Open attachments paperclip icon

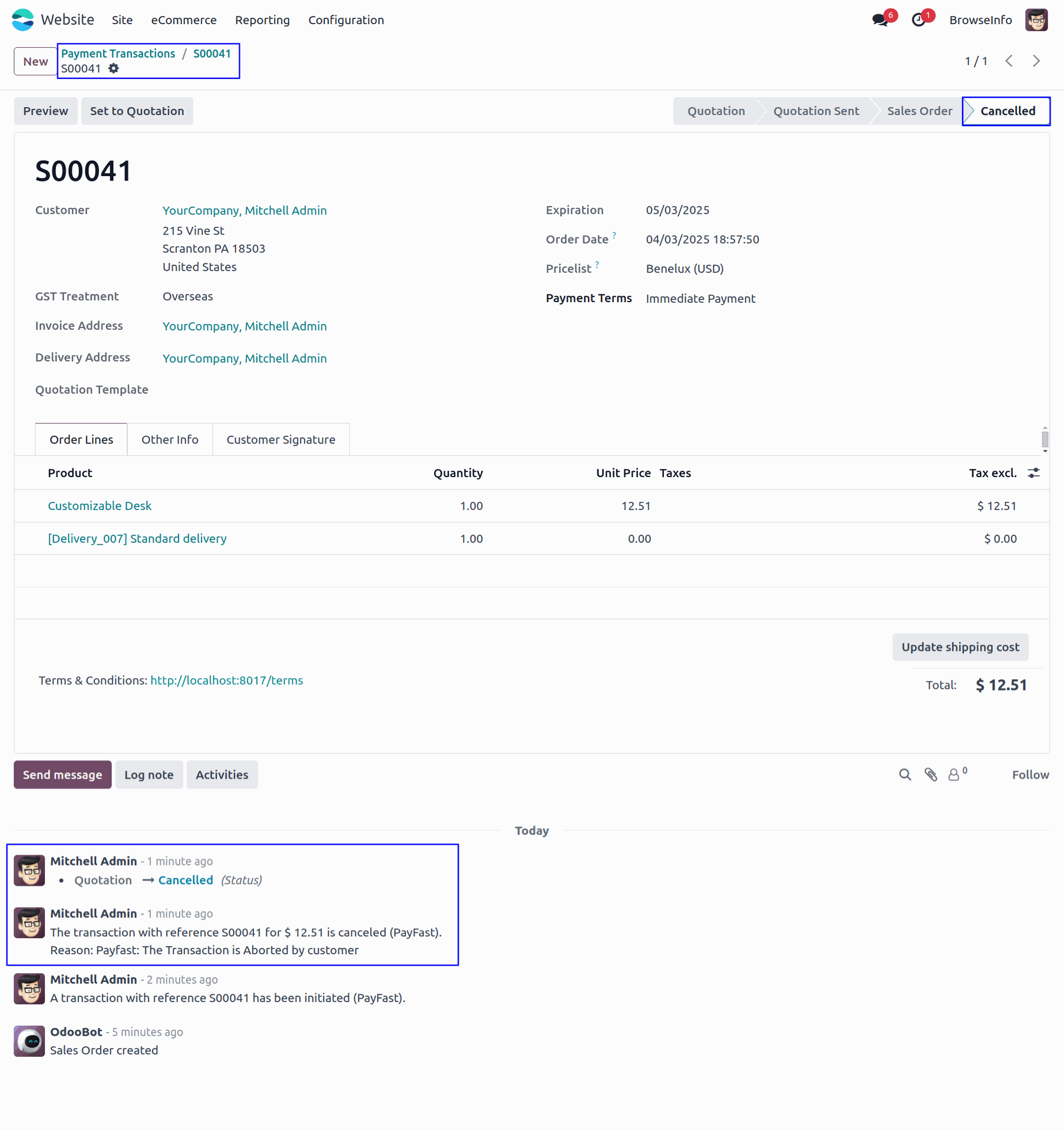tap(931, 775)
